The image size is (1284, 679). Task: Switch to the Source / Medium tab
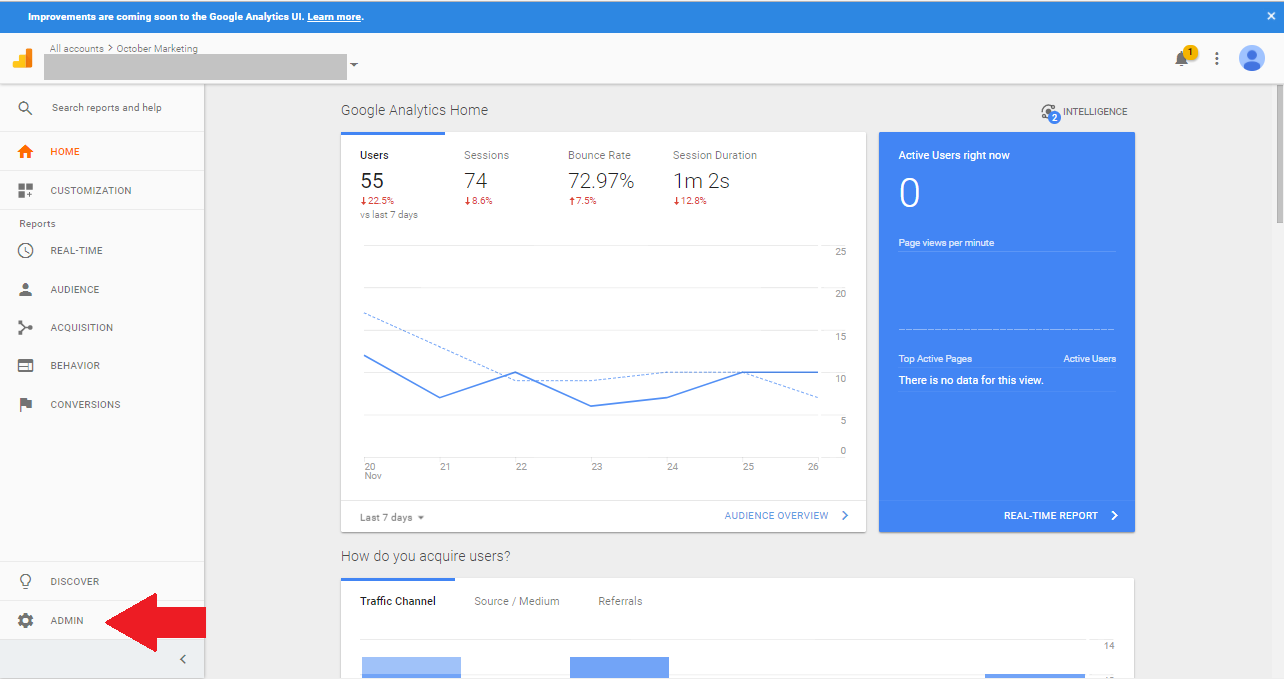pyautogui.click(x=517, y=601)
